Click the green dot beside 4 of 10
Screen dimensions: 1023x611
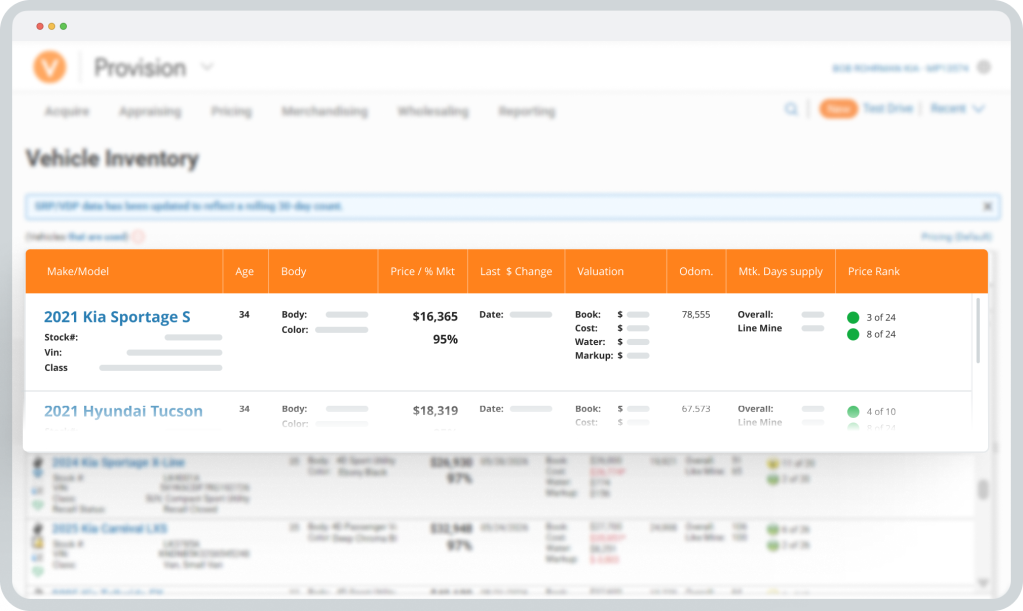pyautogui.click(x=853, y=411)
